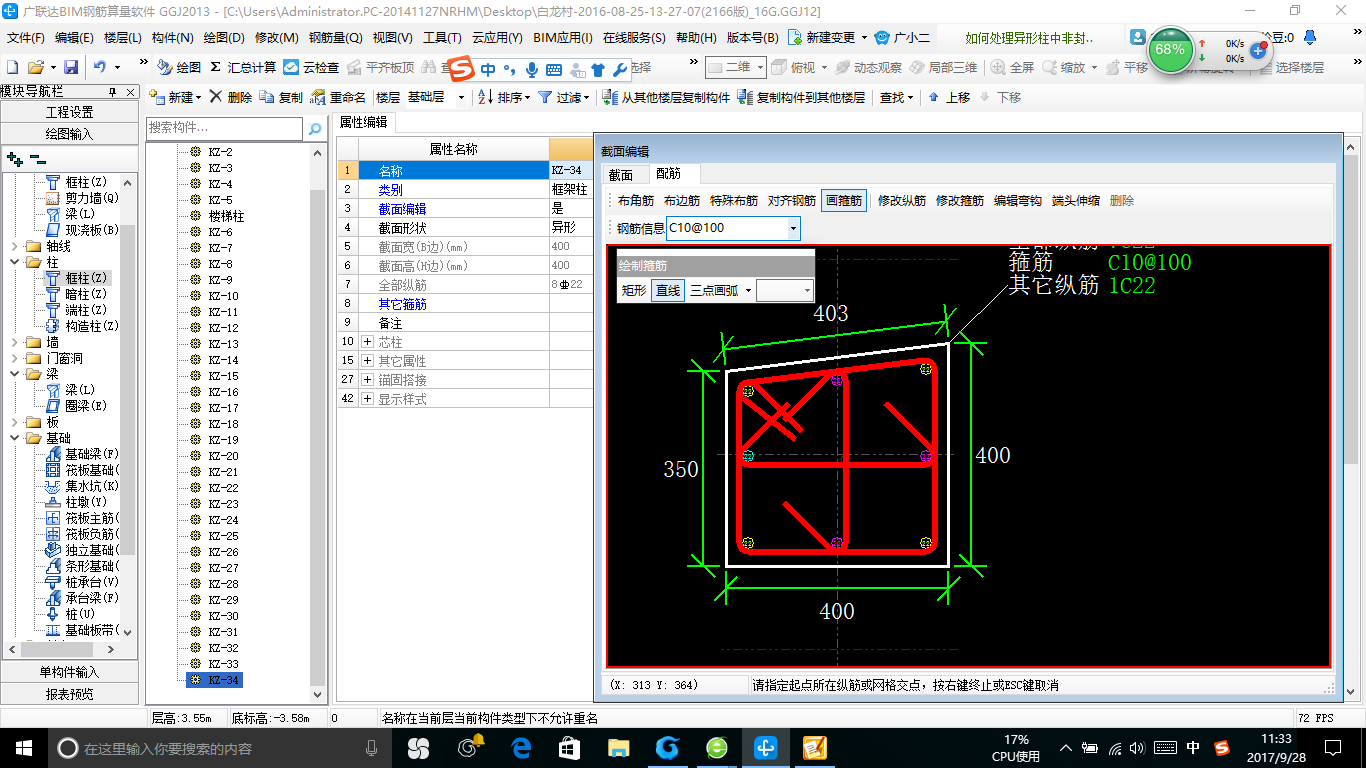Switch to the 截面 tab
This screenshot has width=1366, height=768.
[620, 175]
